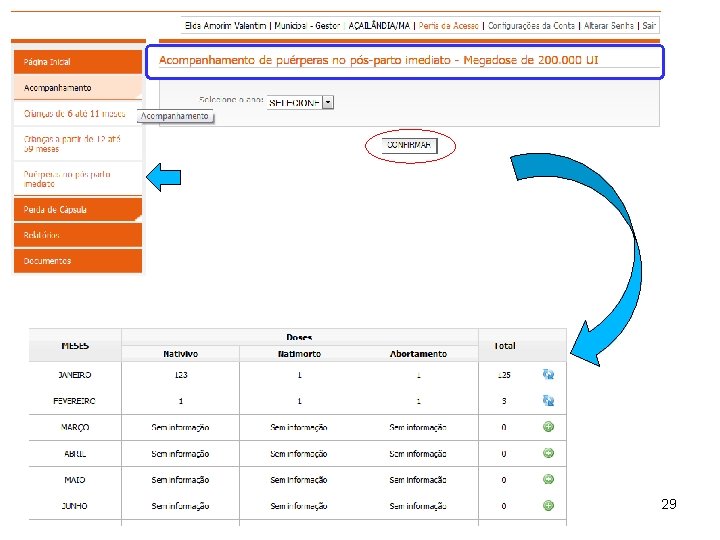Click MARÇO Nativivo 'Sem informação' cell
Viewport: 720px width, 540px height.
click(x=180, y=427)
